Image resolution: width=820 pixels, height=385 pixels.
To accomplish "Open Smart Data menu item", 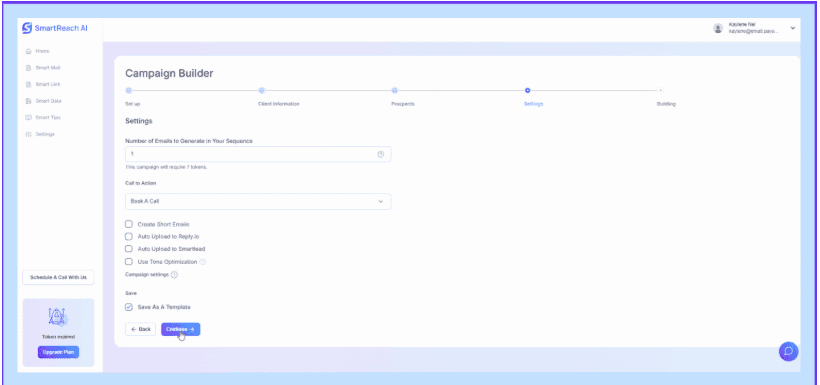I will point(49,101).
